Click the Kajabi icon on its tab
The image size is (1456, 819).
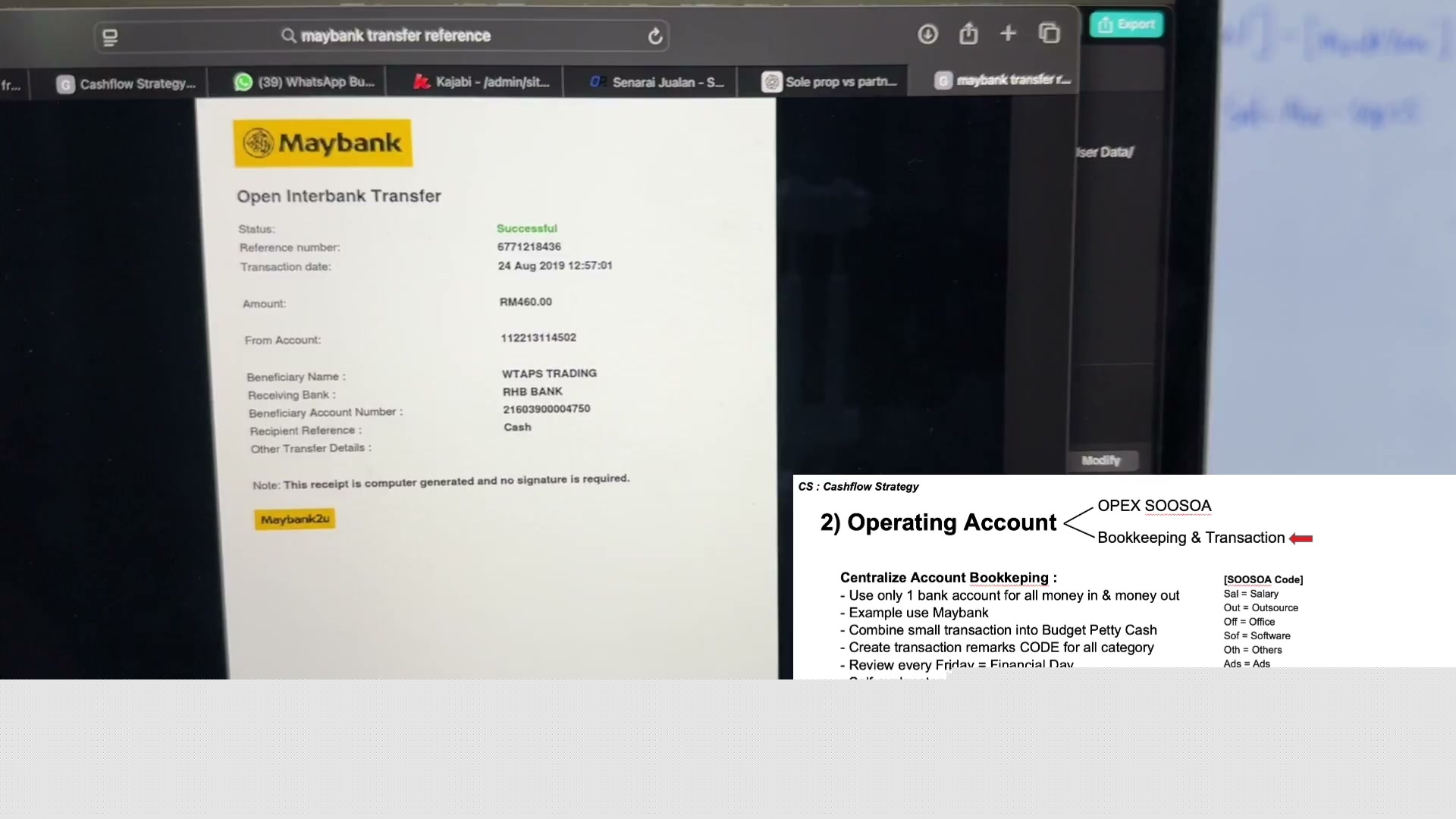(422, 82)
